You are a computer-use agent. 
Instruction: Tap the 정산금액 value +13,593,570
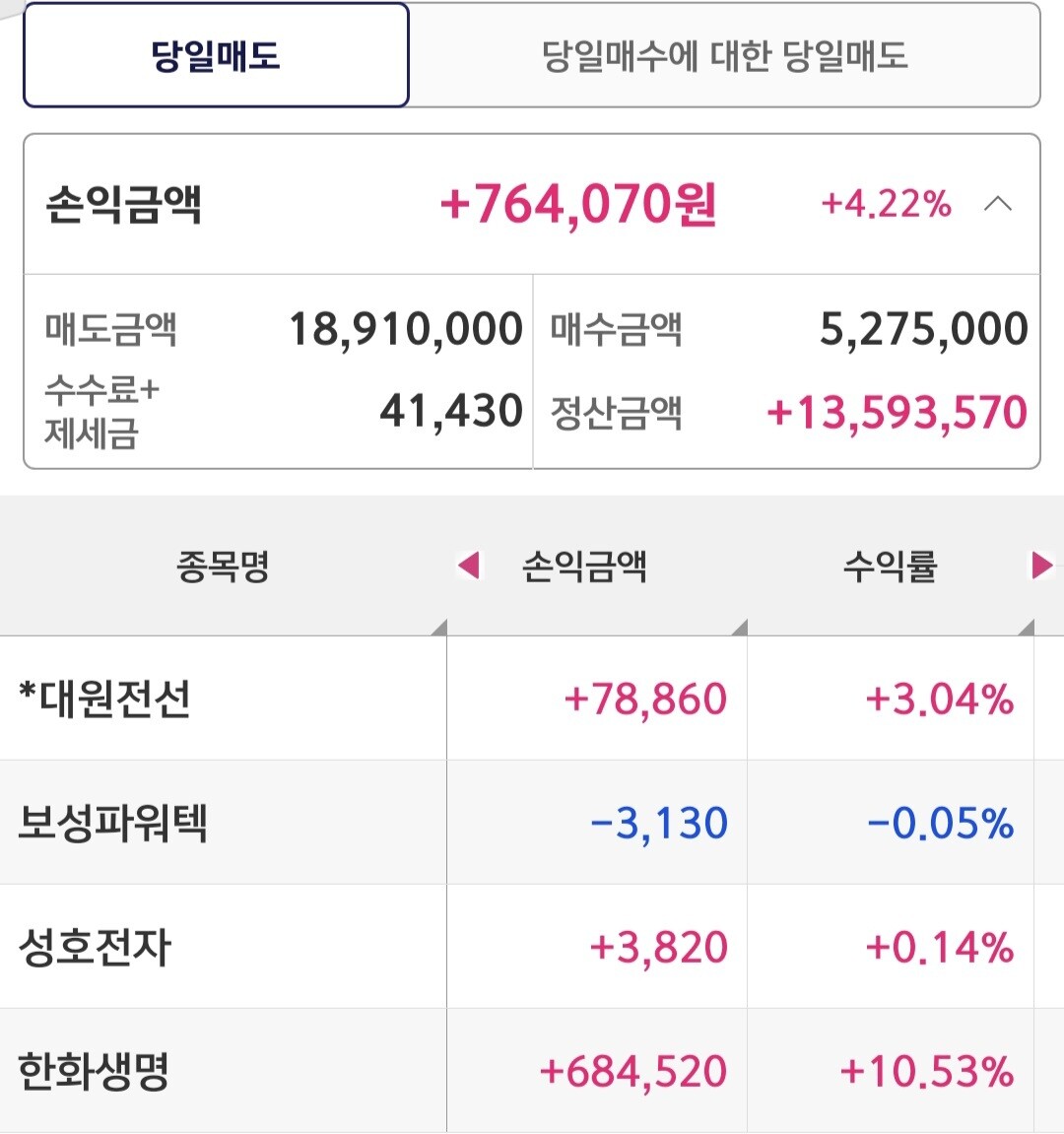pyautogui.click(x=897, y=412)
